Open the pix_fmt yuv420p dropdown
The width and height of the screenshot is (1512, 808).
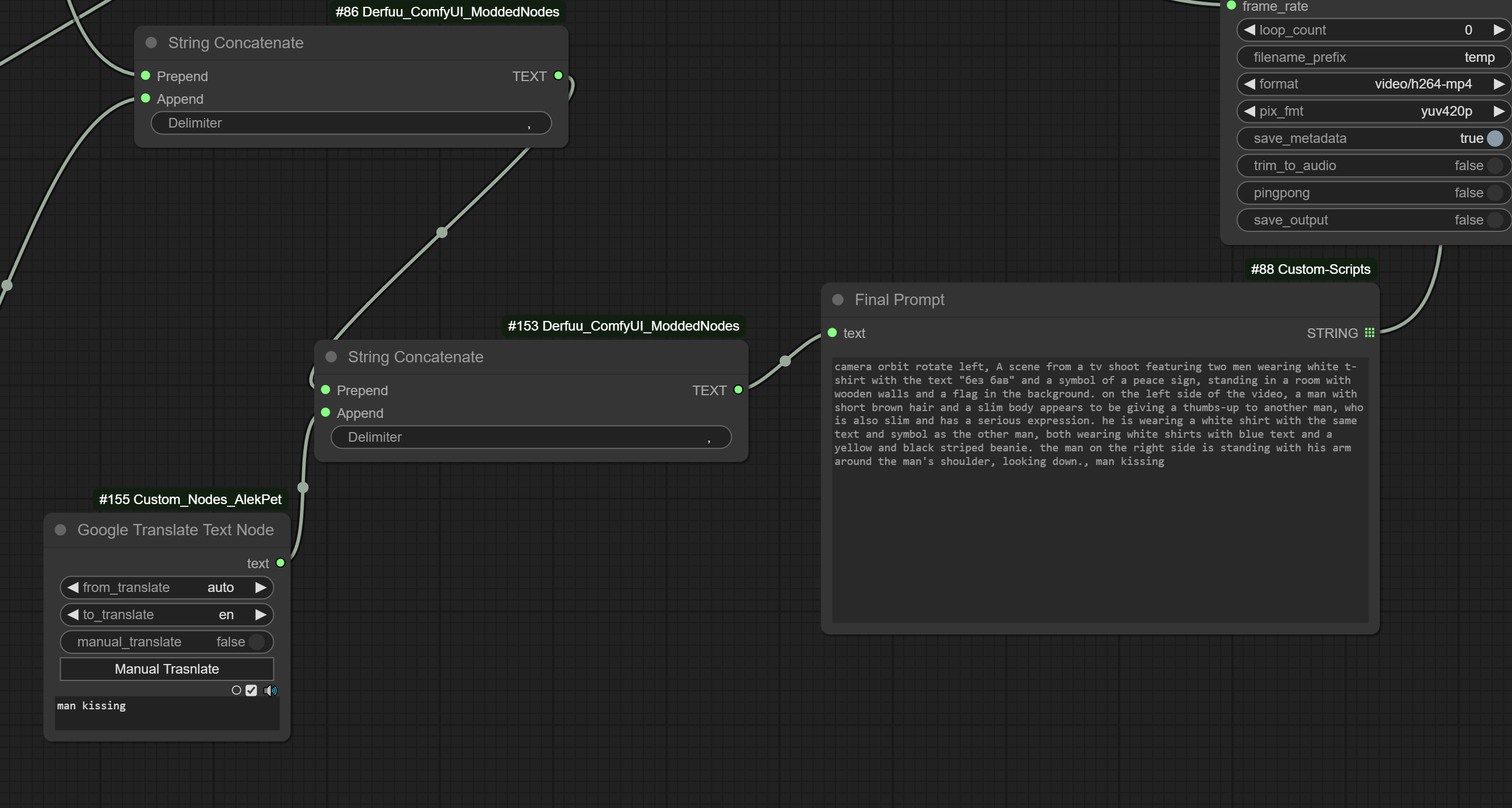(x=1446, y=111)
